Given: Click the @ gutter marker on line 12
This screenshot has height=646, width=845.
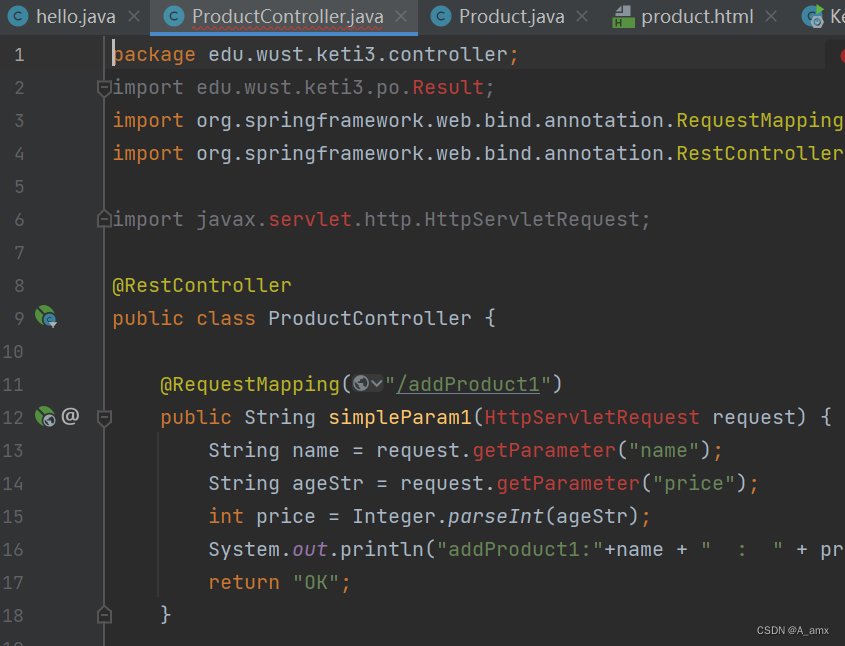Looking at the screenshot, I should pos(70,416).
